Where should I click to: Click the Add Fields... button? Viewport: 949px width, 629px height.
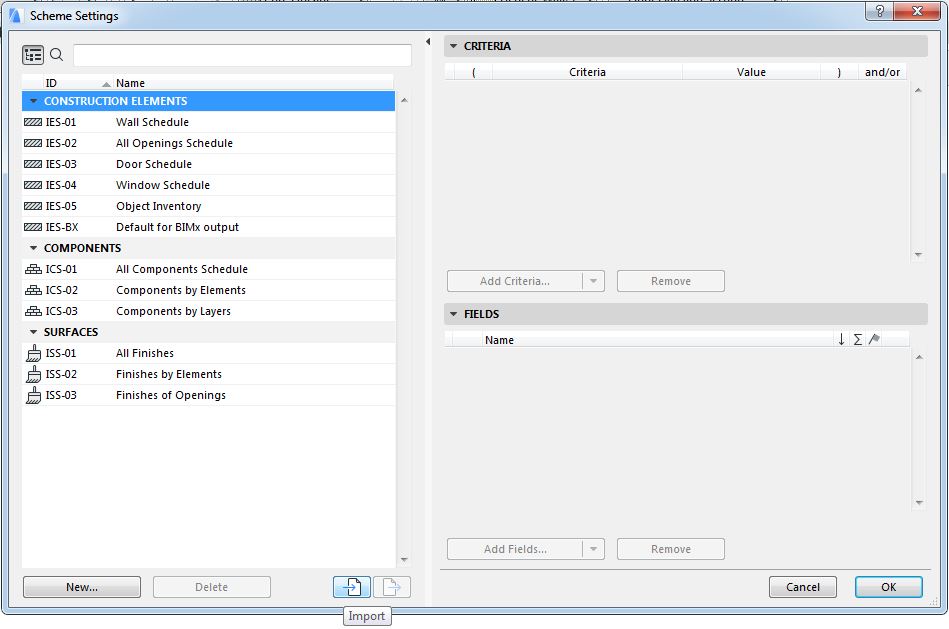(x=515, y=549)
